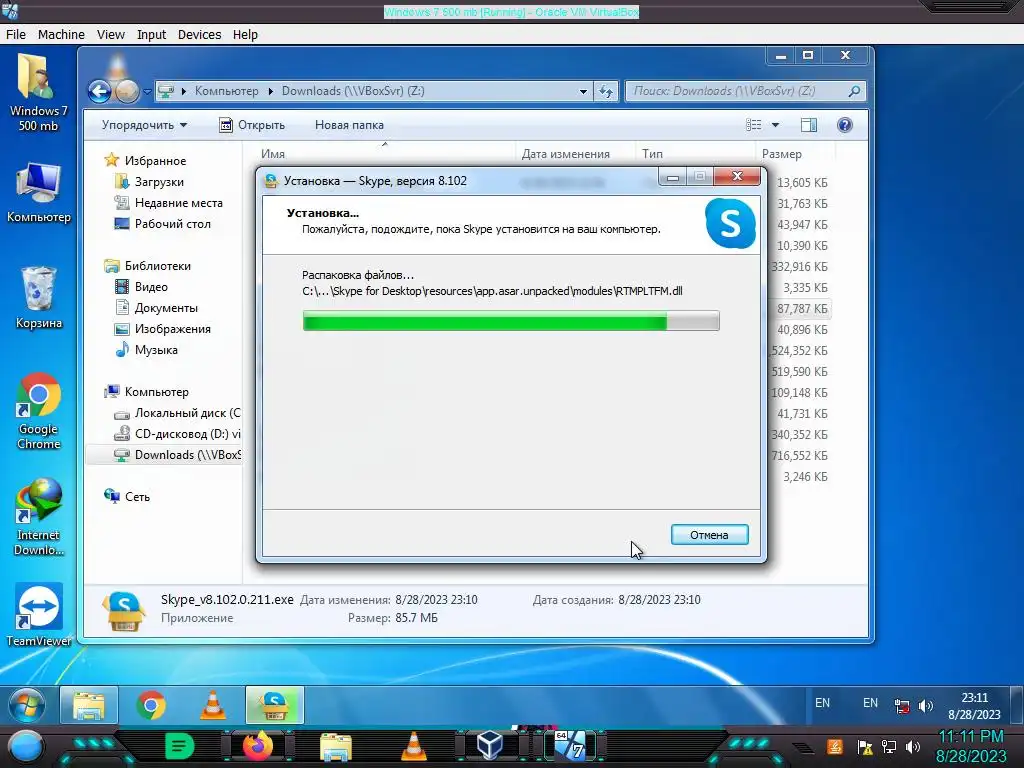Screen dimensions: 1024x768
Task: Open the VirtualBox File menu
Action: point(16,35)
